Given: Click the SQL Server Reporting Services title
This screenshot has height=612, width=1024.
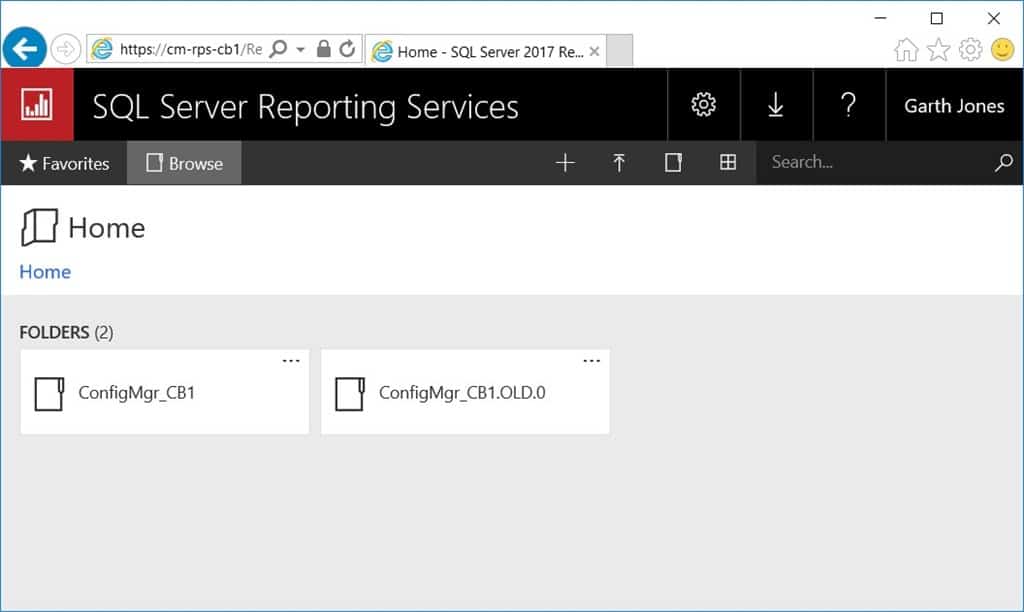Looking at the screenshot, I should click(305, 107).
